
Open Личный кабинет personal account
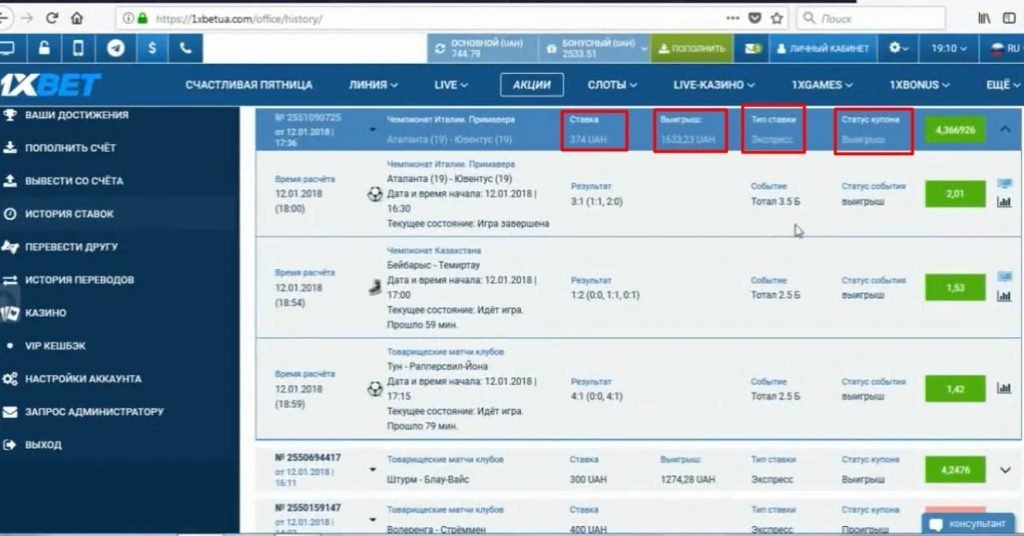(822, 49)
